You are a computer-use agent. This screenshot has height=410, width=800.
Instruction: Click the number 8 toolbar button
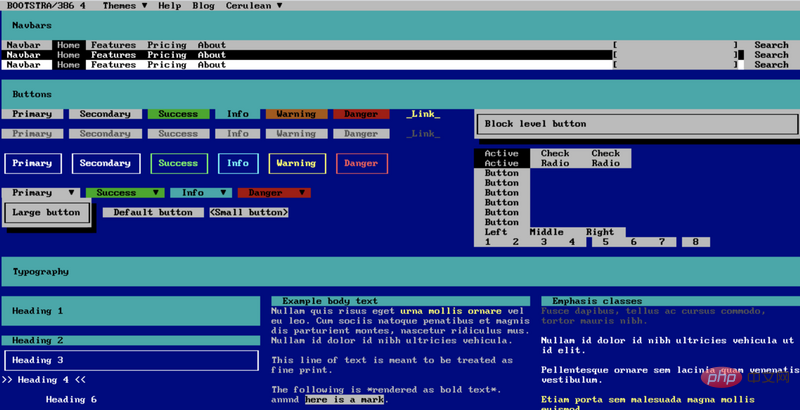point(695,242)
